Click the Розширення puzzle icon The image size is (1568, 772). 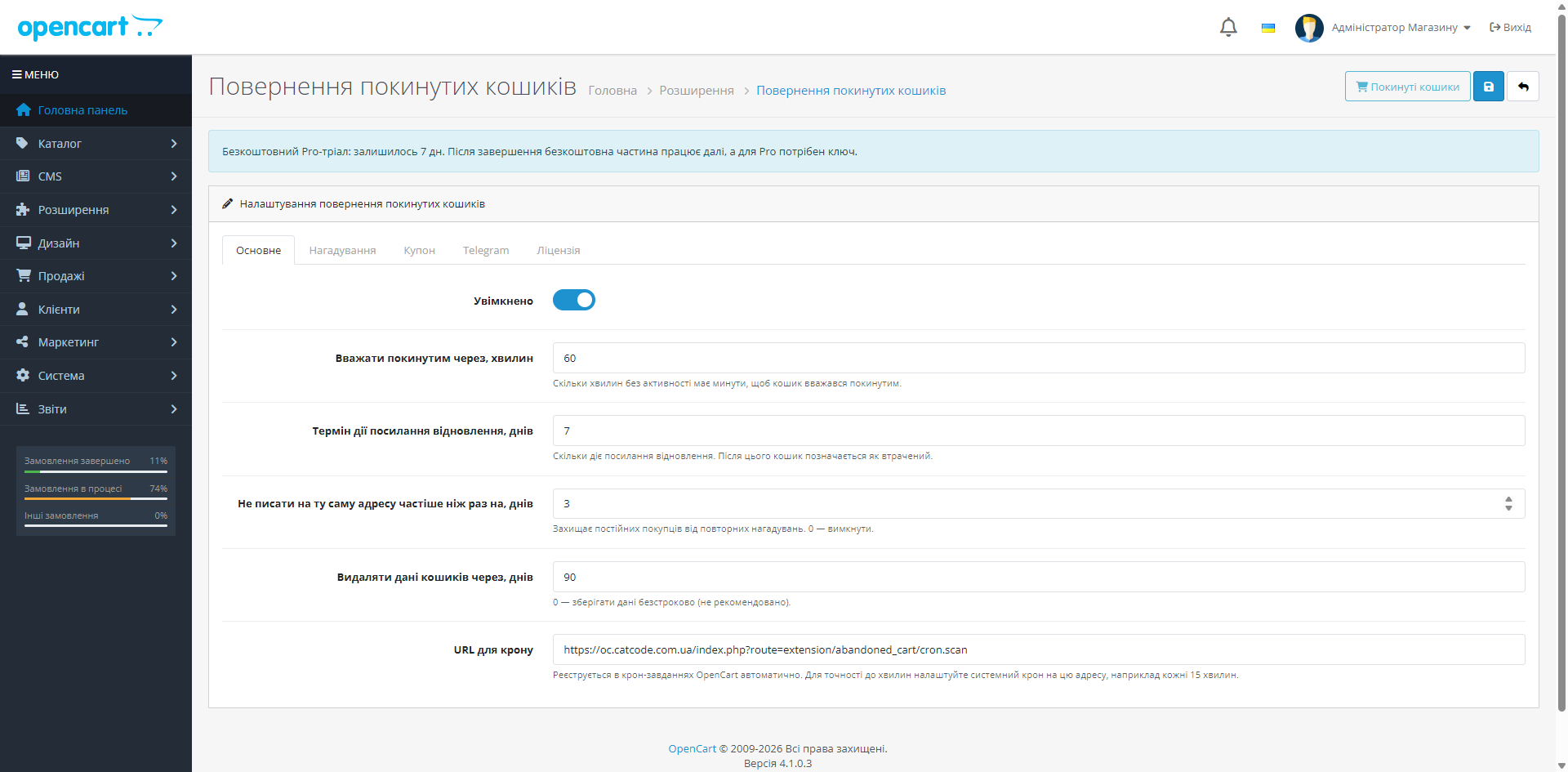tap(23, 210)
